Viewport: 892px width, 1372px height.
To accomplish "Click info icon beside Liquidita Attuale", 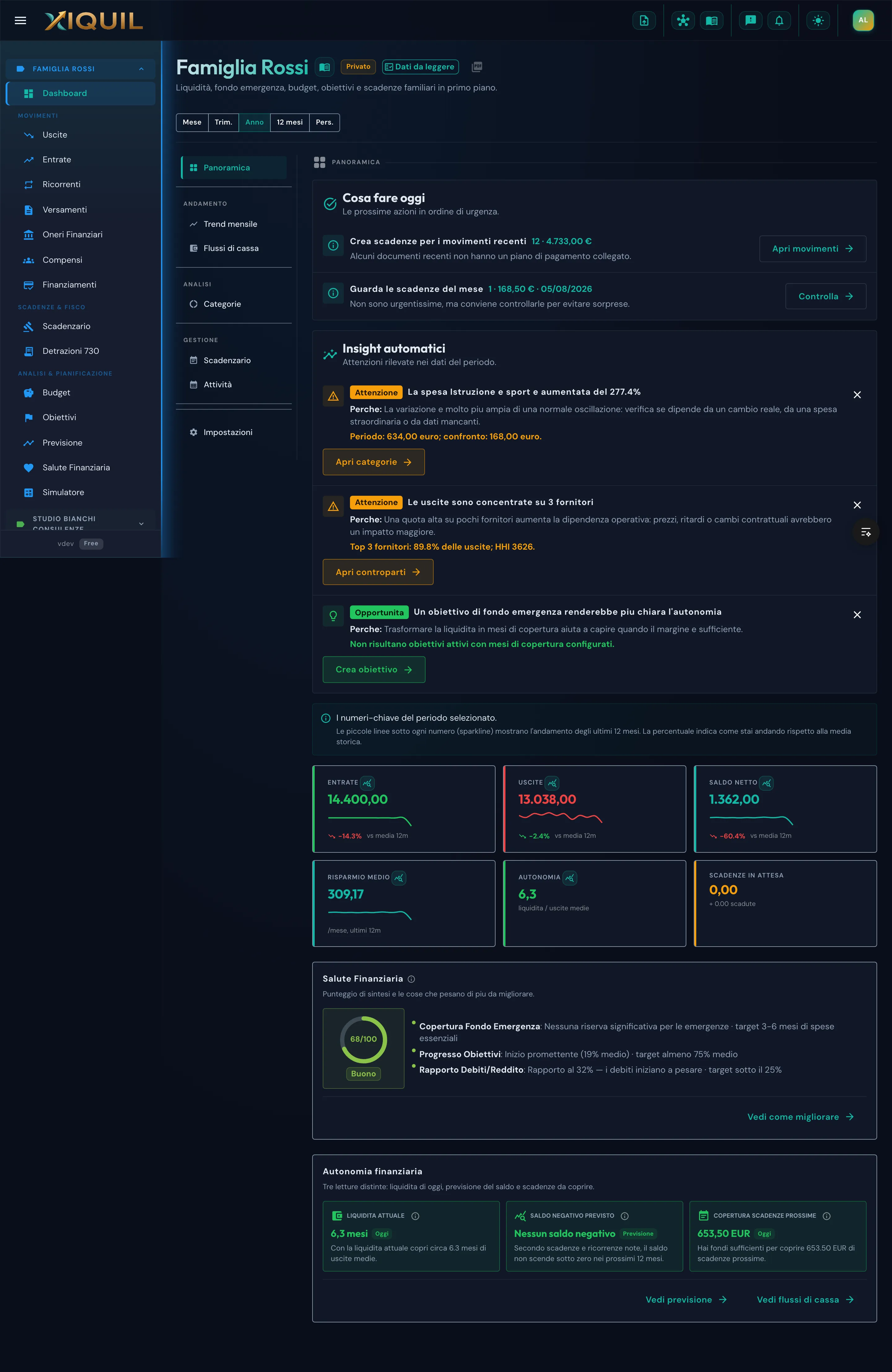I will point(415,1216).
